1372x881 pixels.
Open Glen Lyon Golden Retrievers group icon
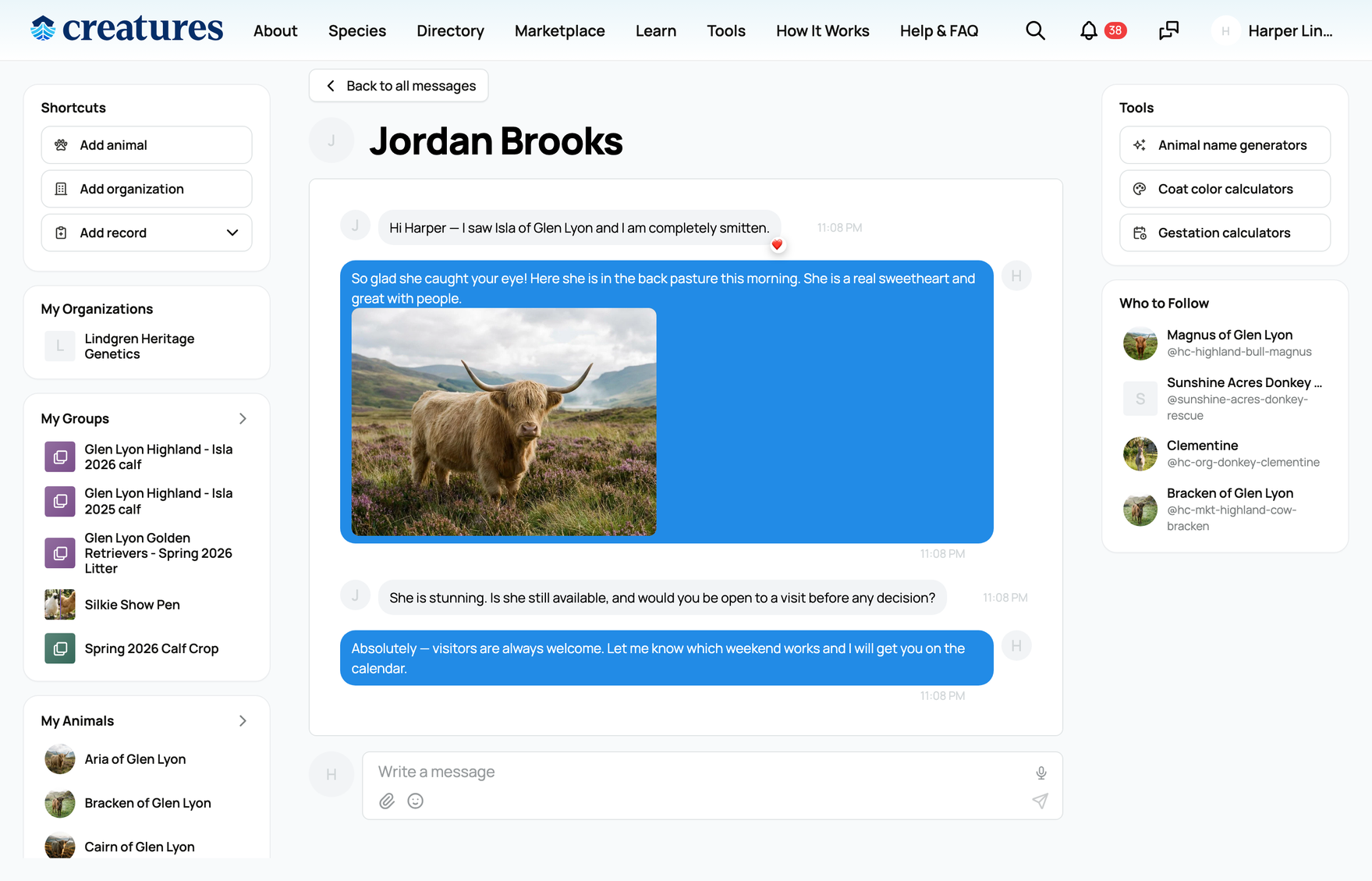pos(60,553)
